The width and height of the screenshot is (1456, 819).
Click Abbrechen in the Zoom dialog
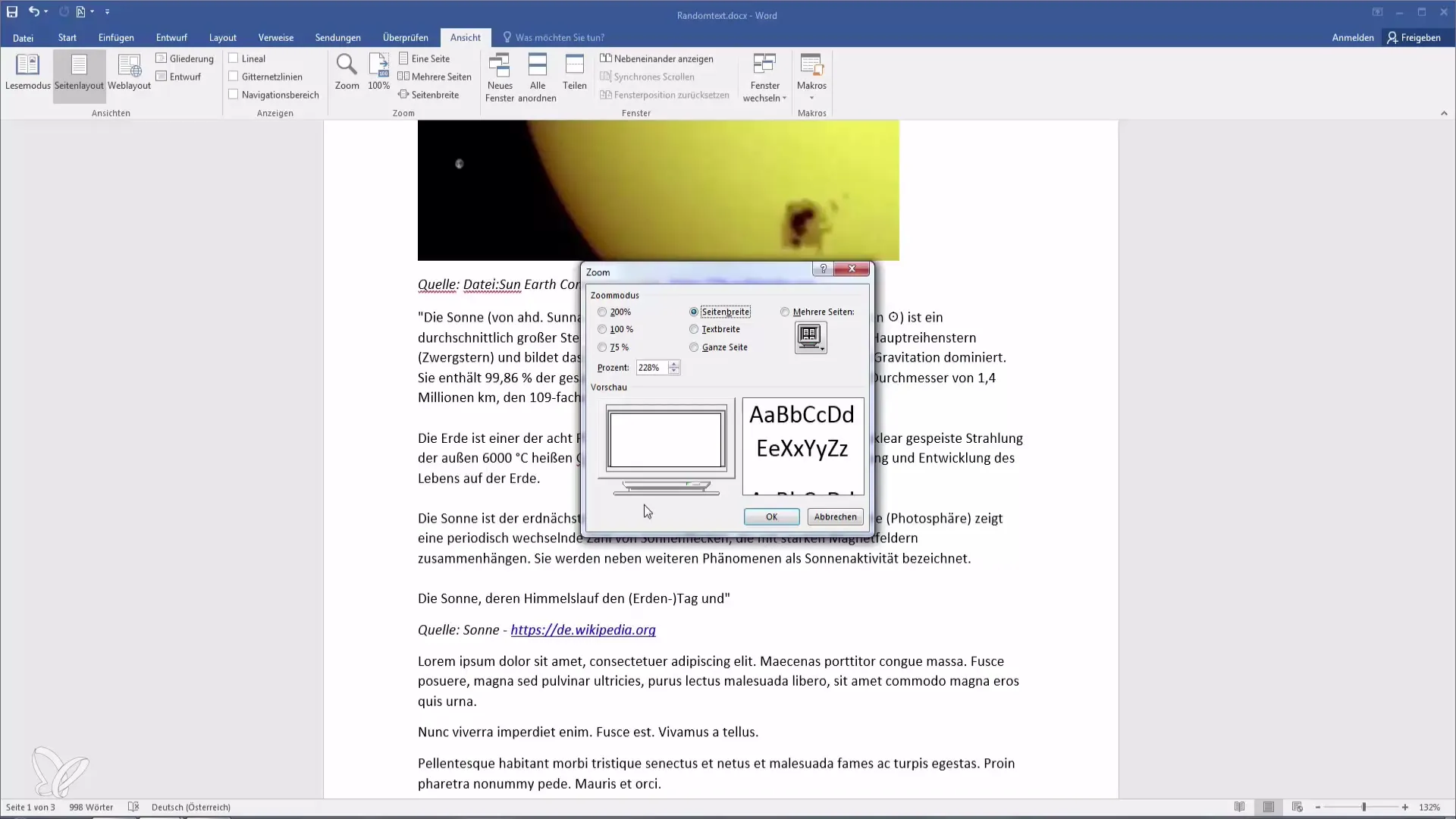(x=835, y=516)
